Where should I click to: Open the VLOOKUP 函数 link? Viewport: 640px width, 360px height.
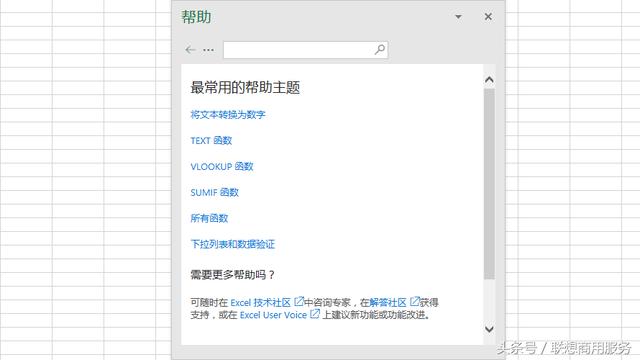222,167
